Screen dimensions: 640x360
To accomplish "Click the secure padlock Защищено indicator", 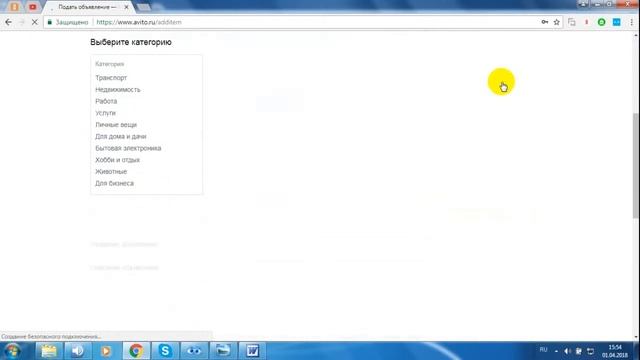I will pyautogui.click(x=68, y=22).
